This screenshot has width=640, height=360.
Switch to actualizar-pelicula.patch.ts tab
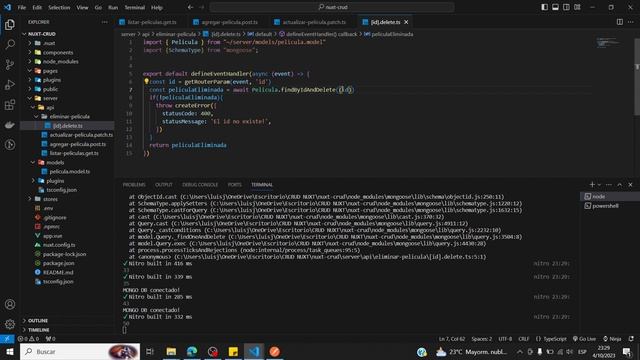coord(313,22)
